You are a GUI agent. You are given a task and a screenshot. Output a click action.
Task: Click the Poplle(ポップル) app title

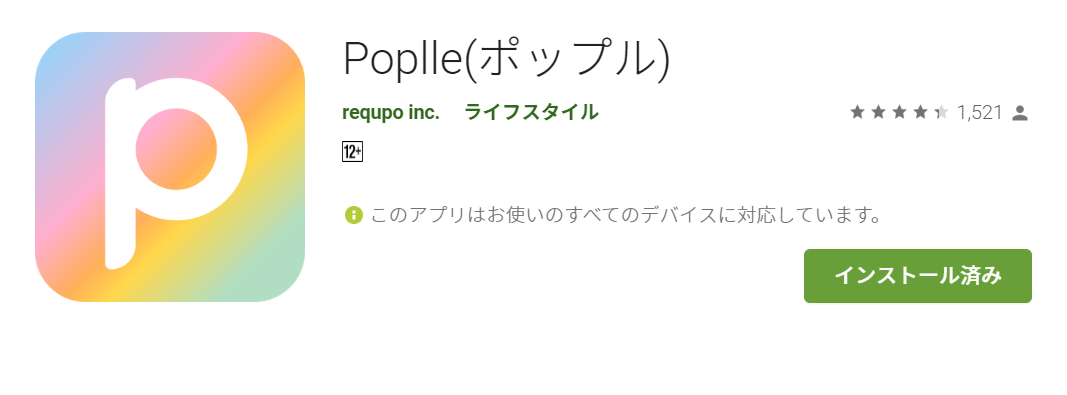click(x=506, y=59)
